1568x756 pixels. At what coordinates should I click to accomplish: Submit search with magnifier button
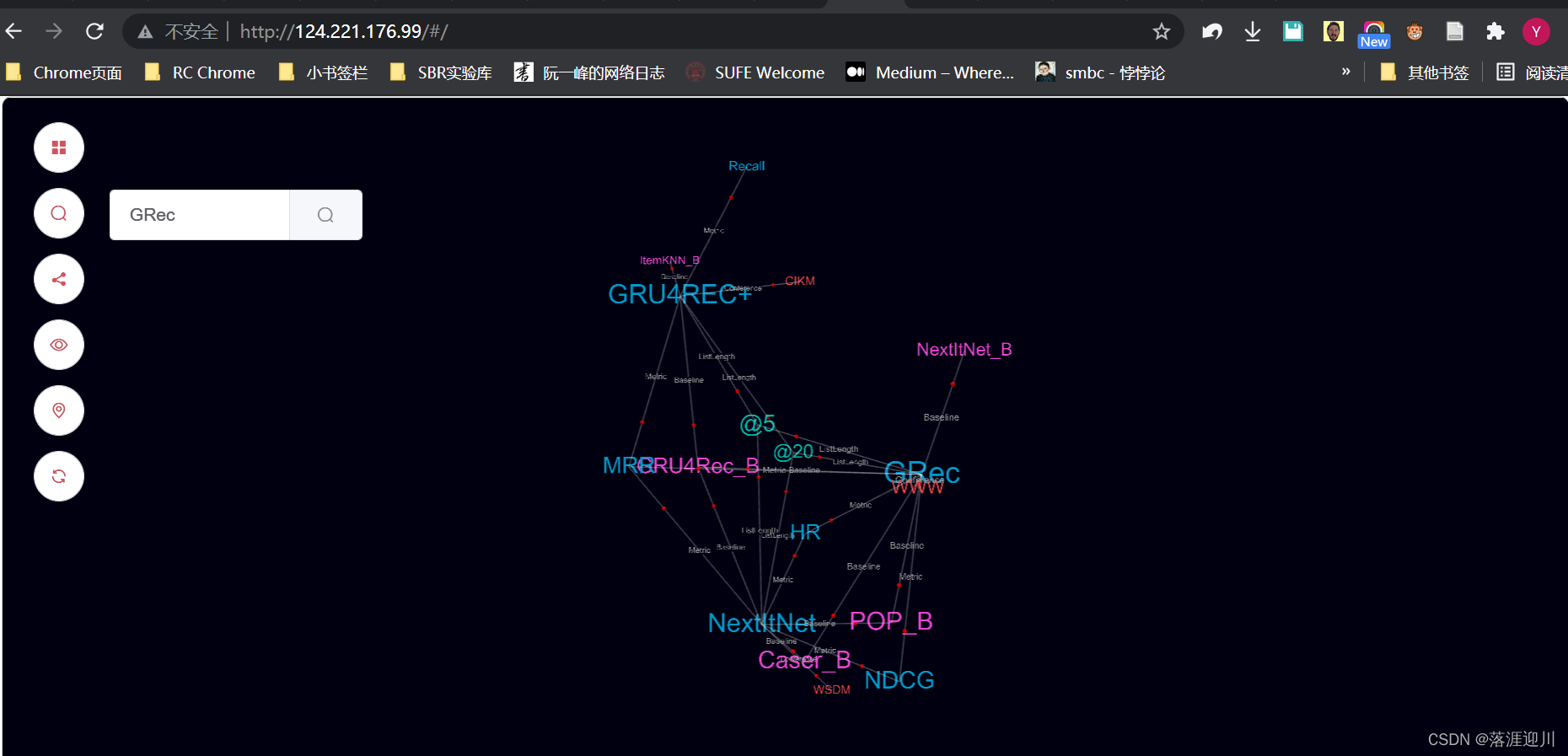click(x=325, y=215)
